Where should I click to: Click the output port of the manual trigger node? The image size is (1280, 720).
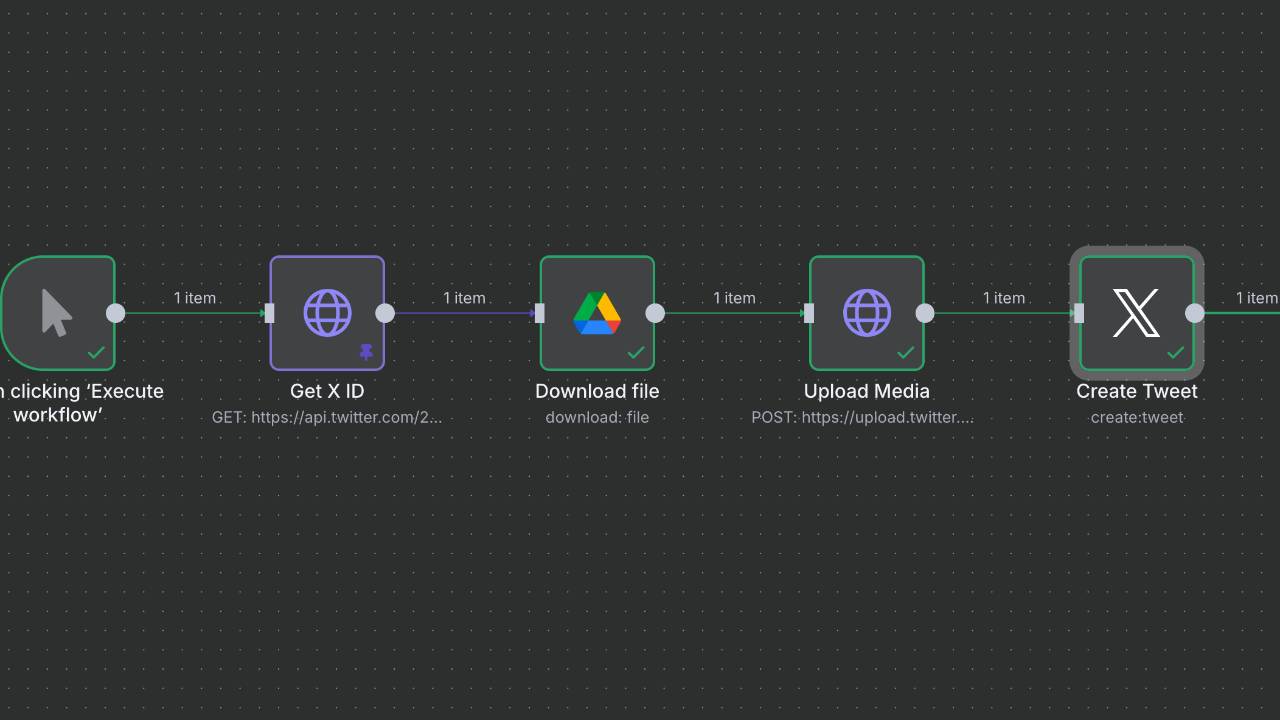pos(116,313)
